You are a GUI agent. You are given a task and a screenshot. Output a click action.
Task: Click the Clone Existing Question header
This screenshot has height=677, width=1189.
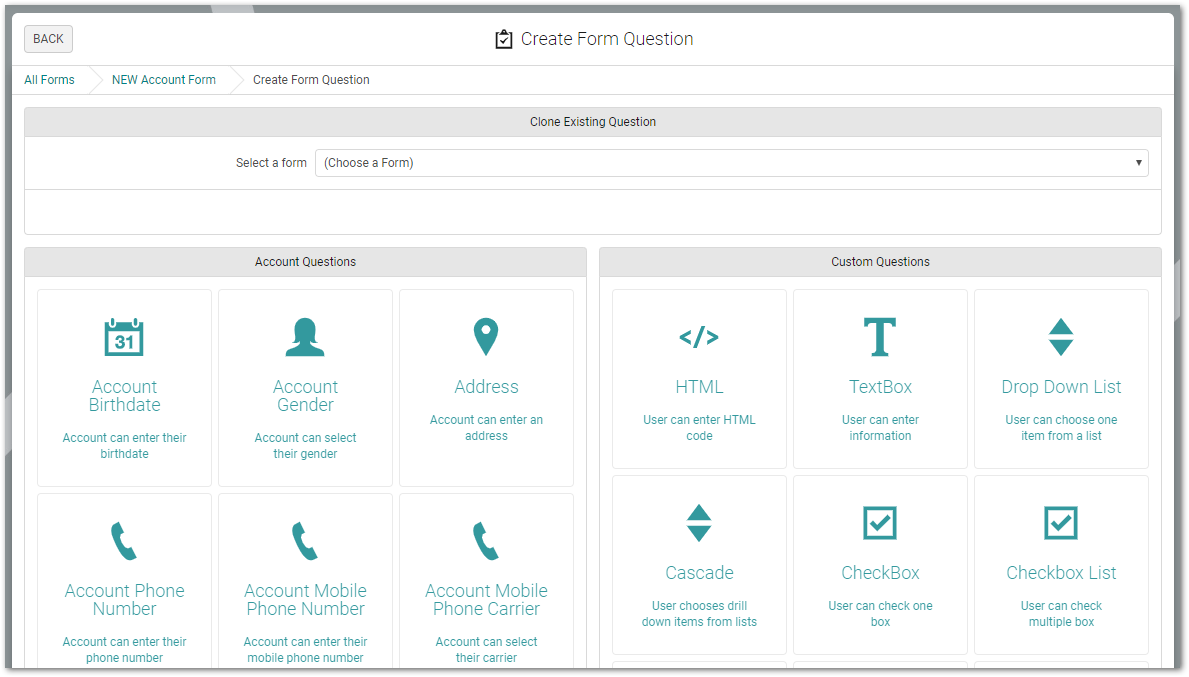click(x=593, y=122)
